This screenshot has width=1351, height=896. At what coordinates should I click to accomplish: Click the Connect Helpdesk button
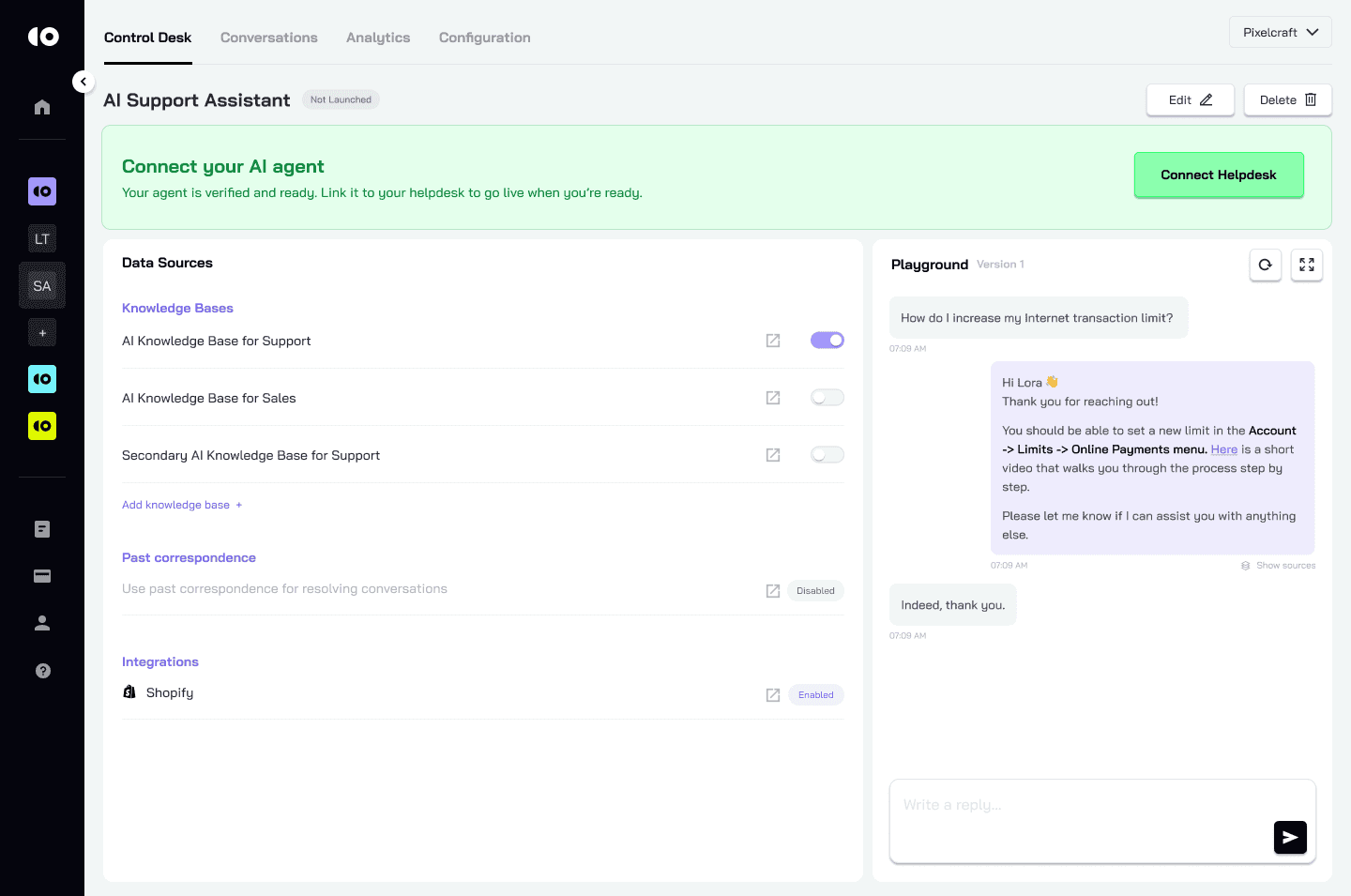click(x=1218, y=175)
